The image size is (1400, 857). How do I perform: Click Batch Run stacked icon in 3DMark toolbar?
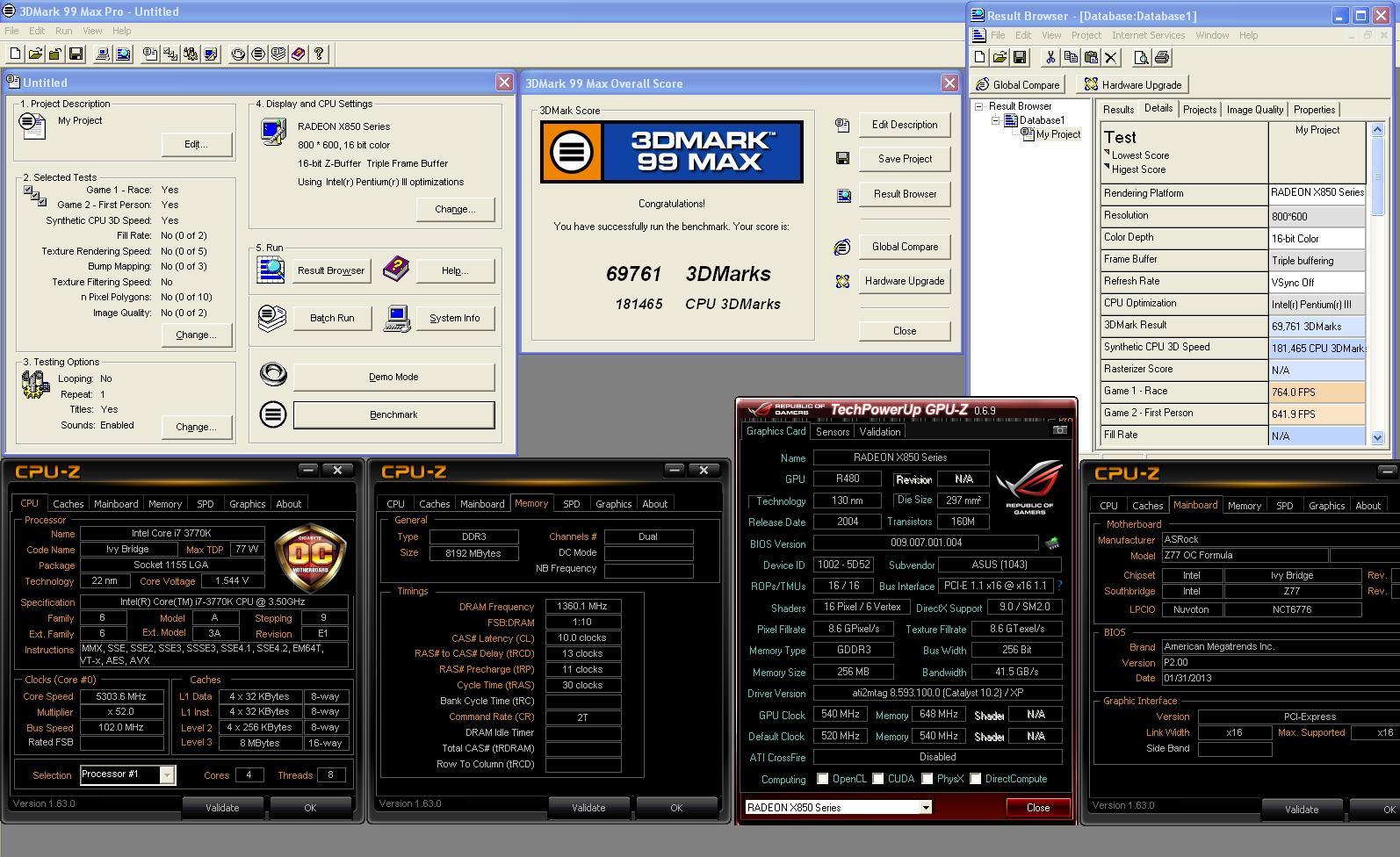[278, 54]
